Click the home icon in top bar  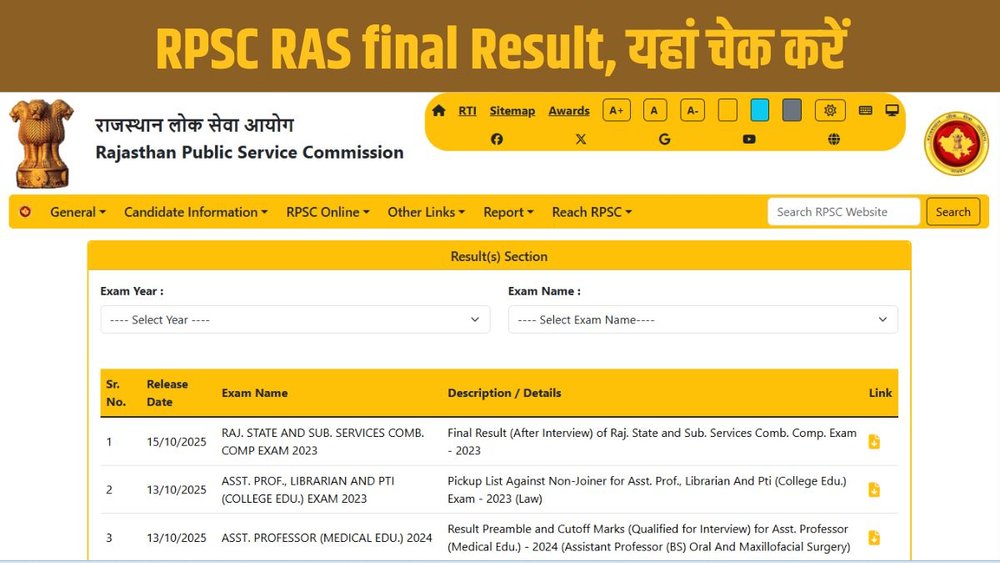(438, 111)
